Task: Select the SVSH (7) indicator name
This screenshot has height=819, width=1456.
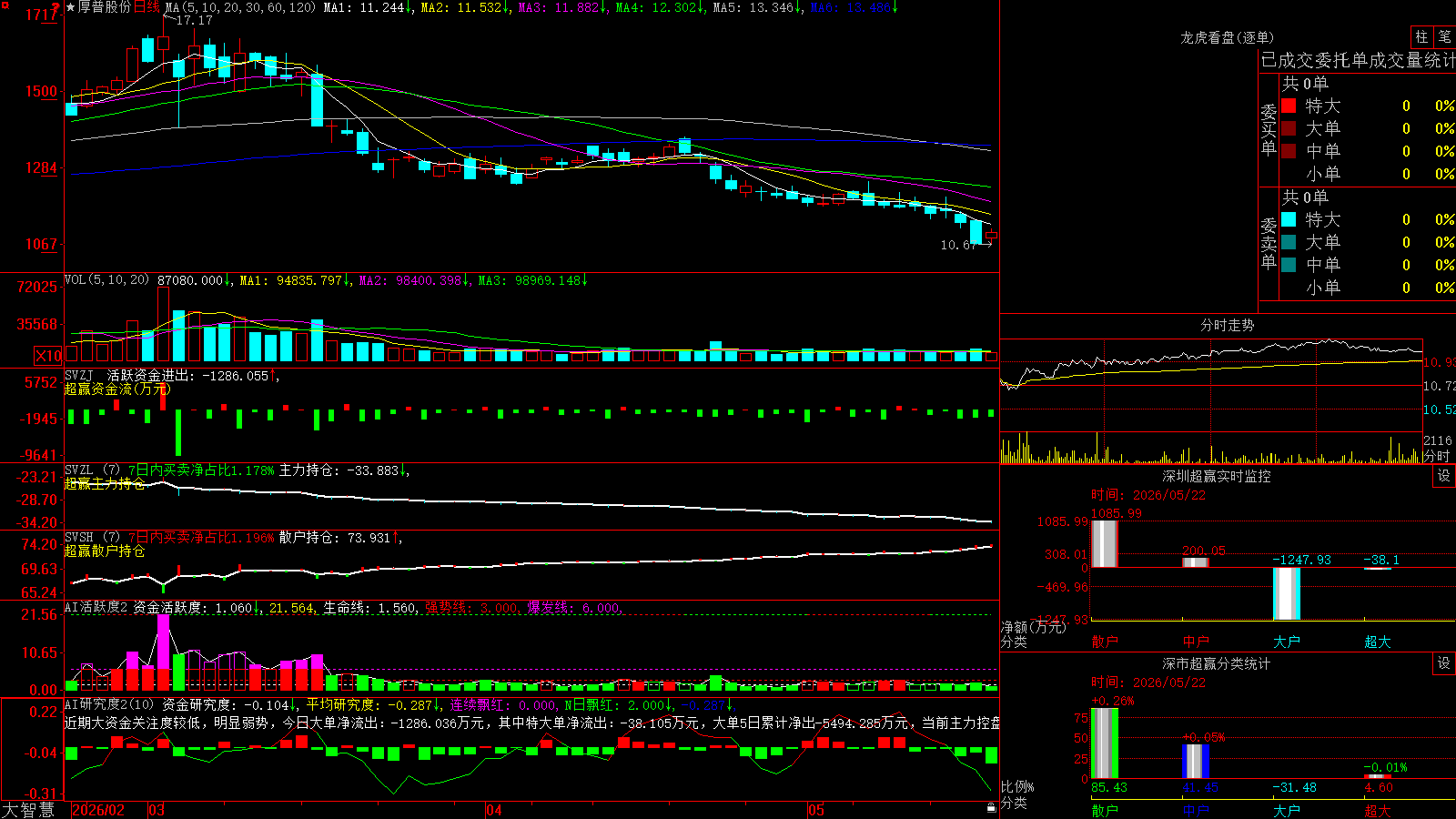Action: [x=92, y=538]
